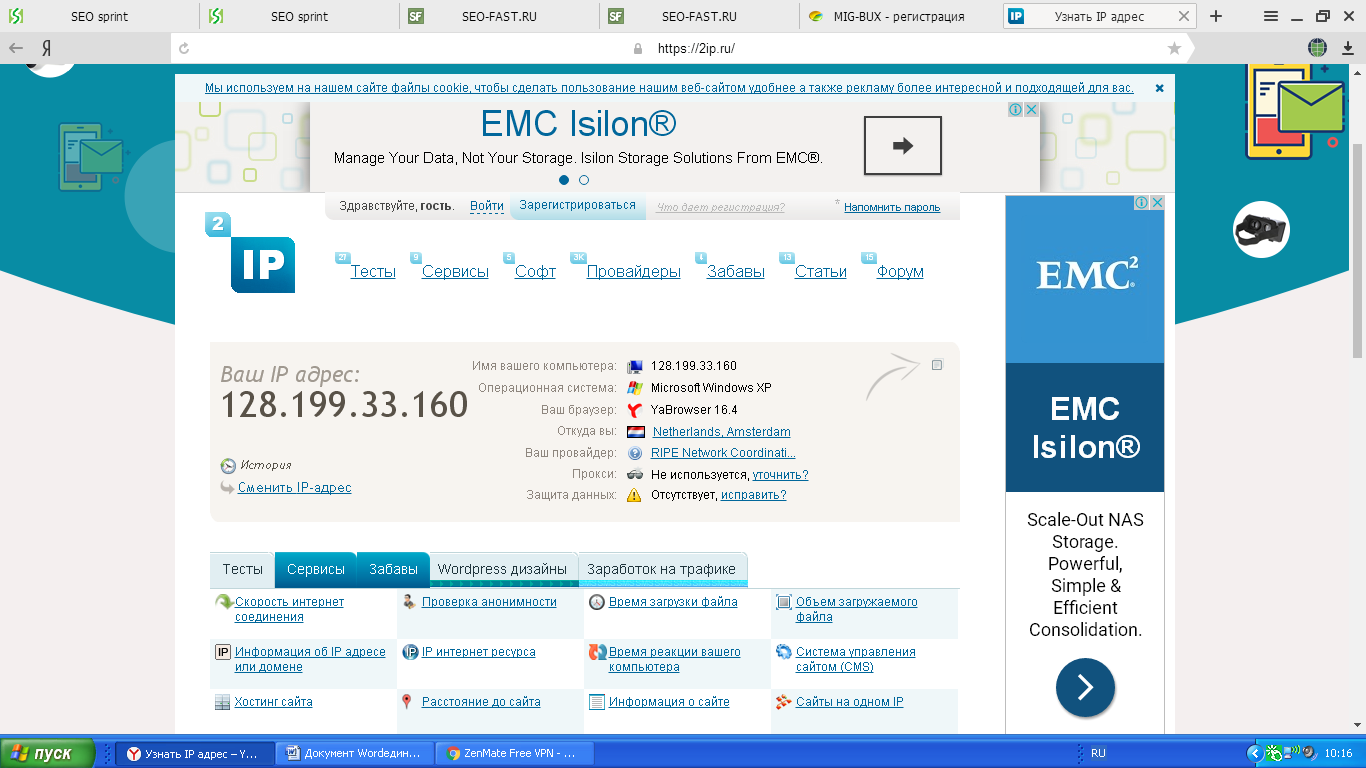Open the Форум menu item
The height and width of the screenshot is (768, 1366).
900,272
